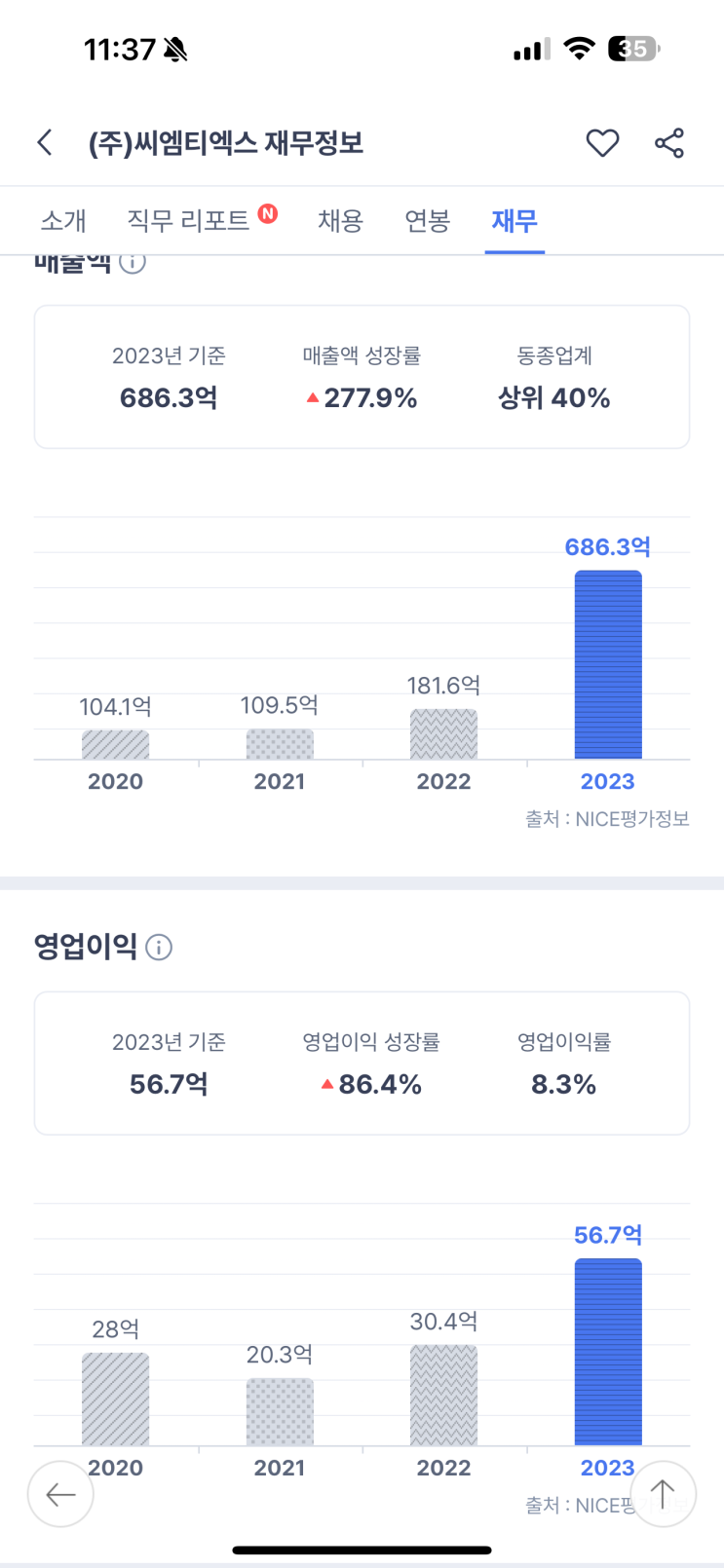Tap the blue 2023 revenue bar
724x1568 pixels.
608,664
